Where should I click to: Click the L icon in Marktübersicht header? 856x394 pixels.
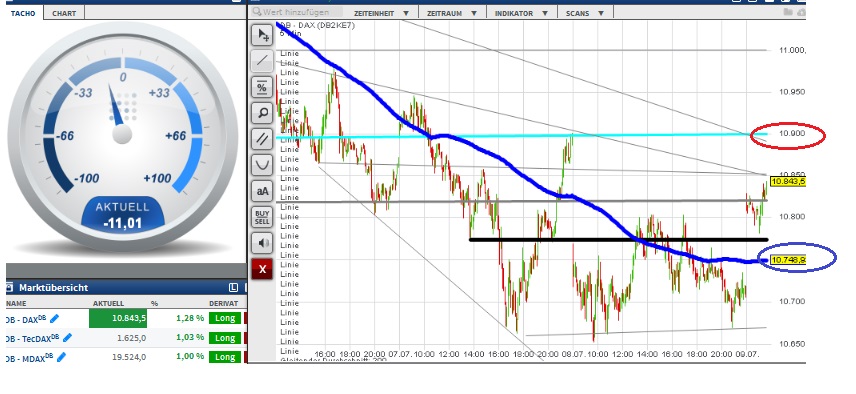click(234, 287)
